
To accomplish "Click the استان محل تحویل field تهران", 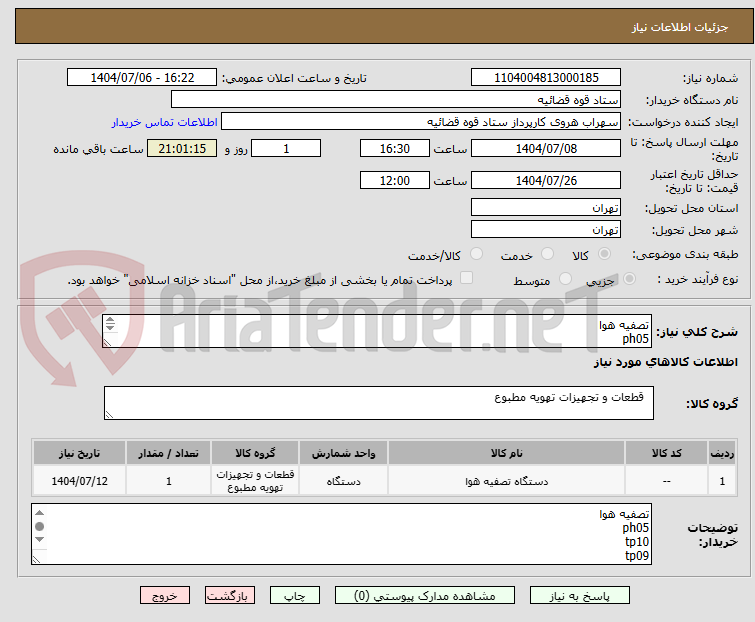I will [x=546, y=207].
